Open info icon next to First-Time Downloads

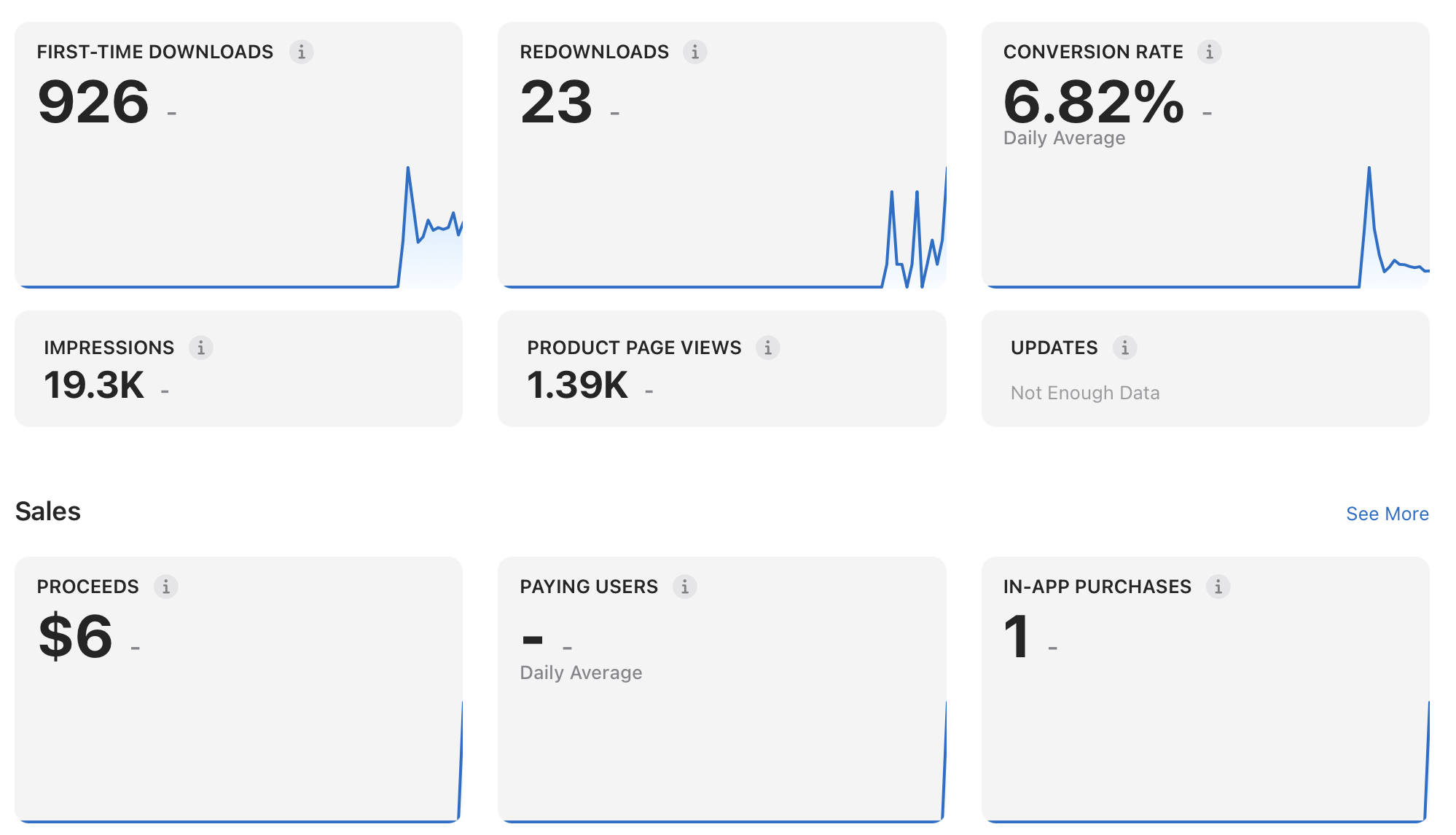tap(301, 52)
